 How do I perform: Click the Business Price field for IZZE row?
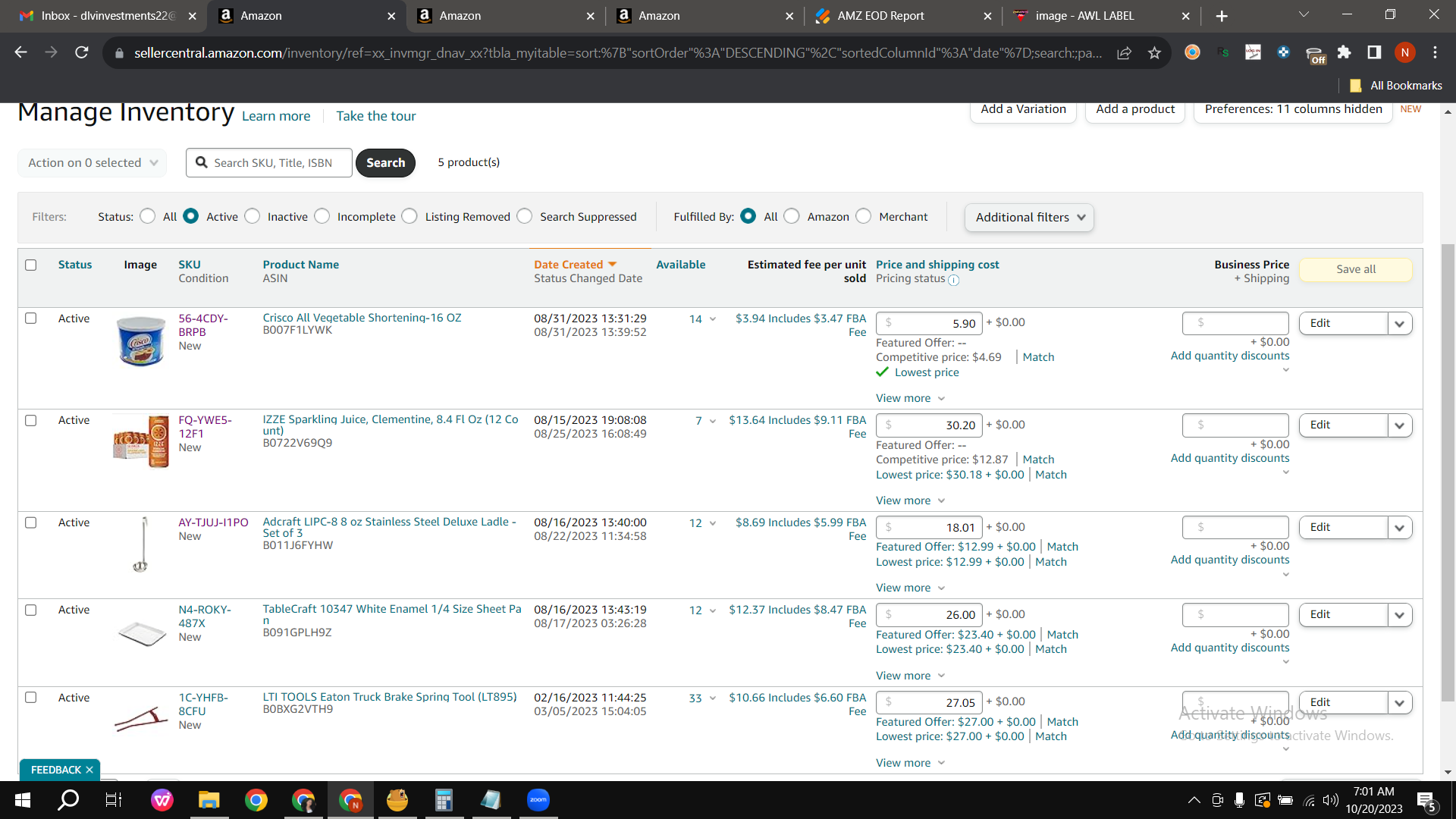tap(1235, 425)
